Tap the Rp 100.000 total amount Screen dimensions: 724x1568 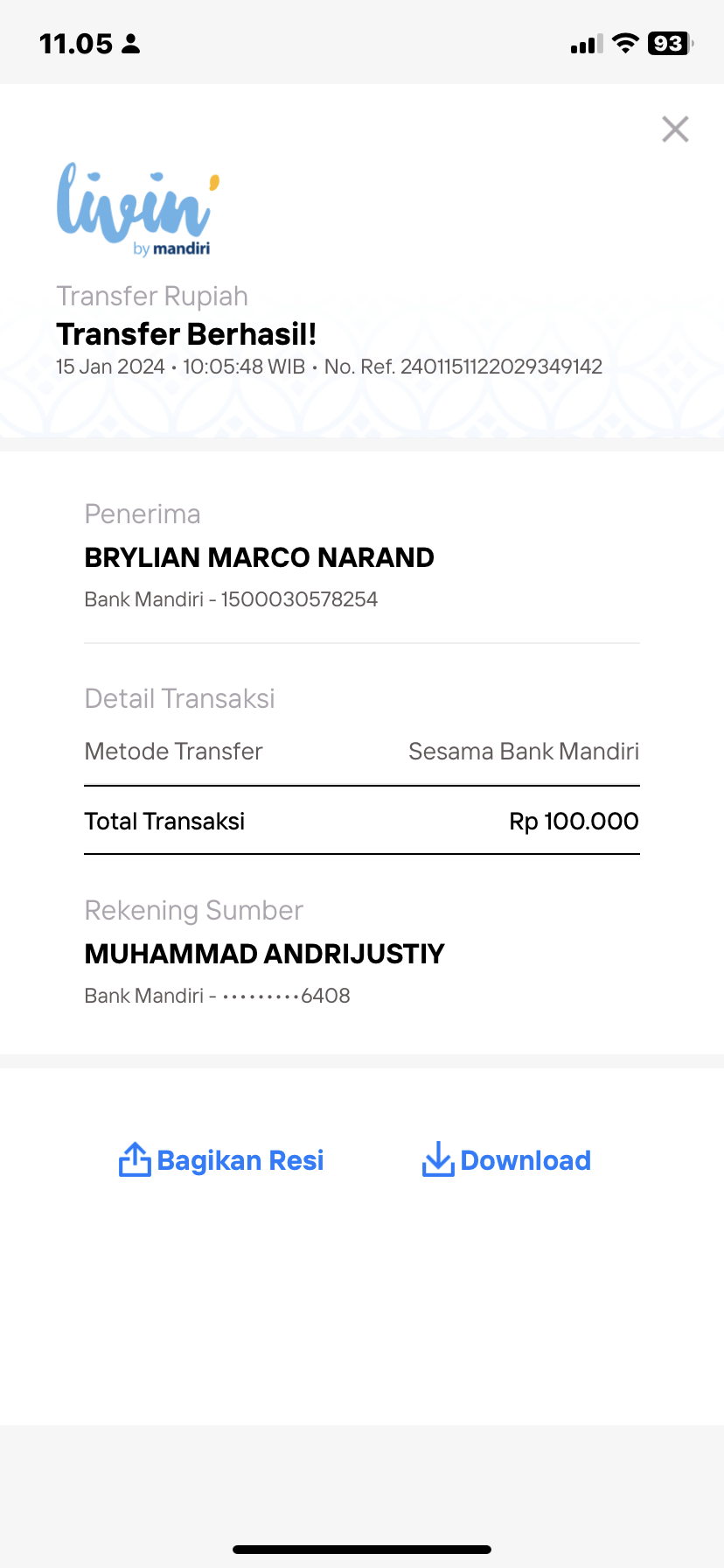(x=574, y=821)
